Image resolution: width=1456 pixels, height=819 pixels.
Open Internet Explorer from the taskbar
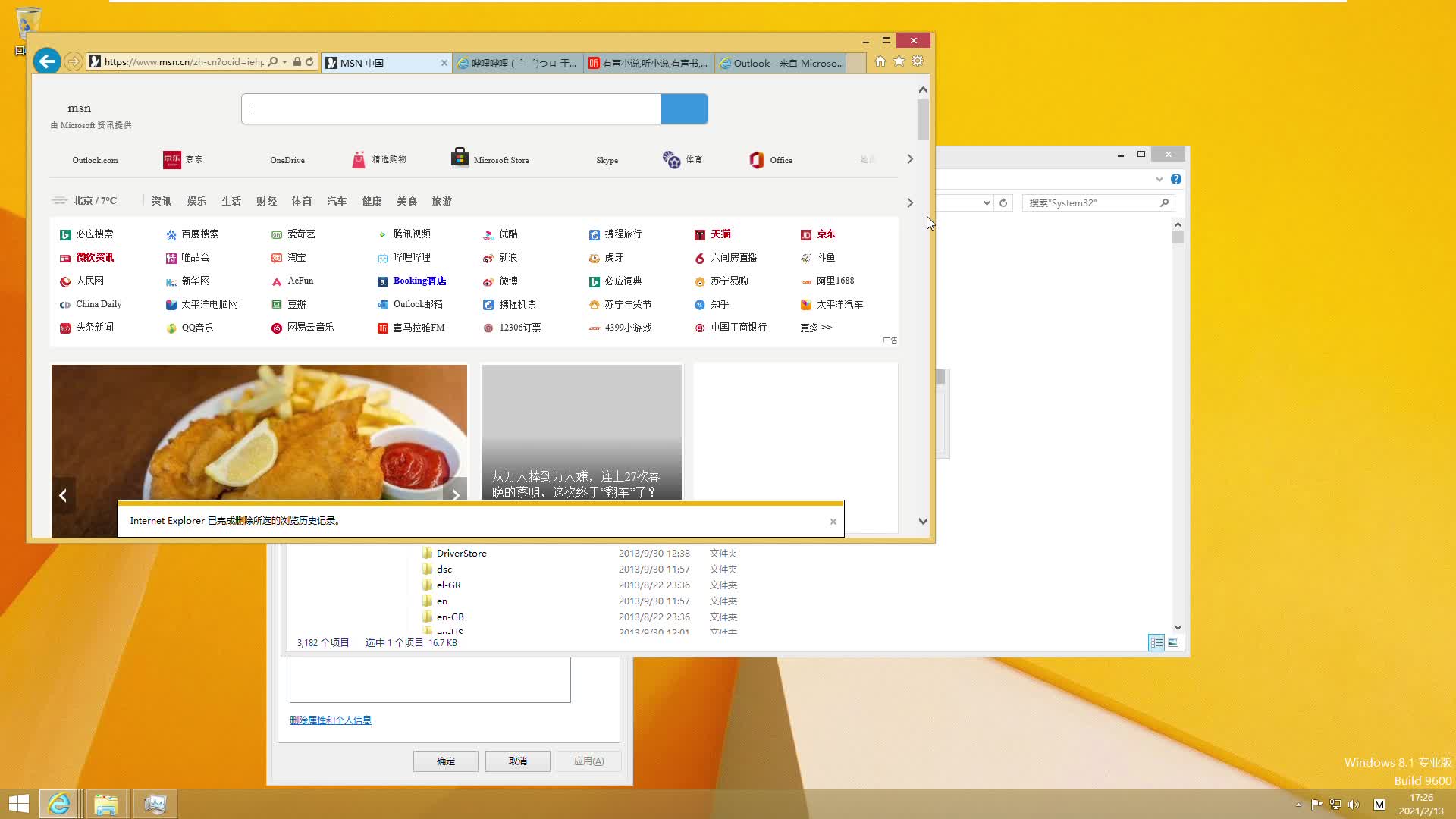59,804
